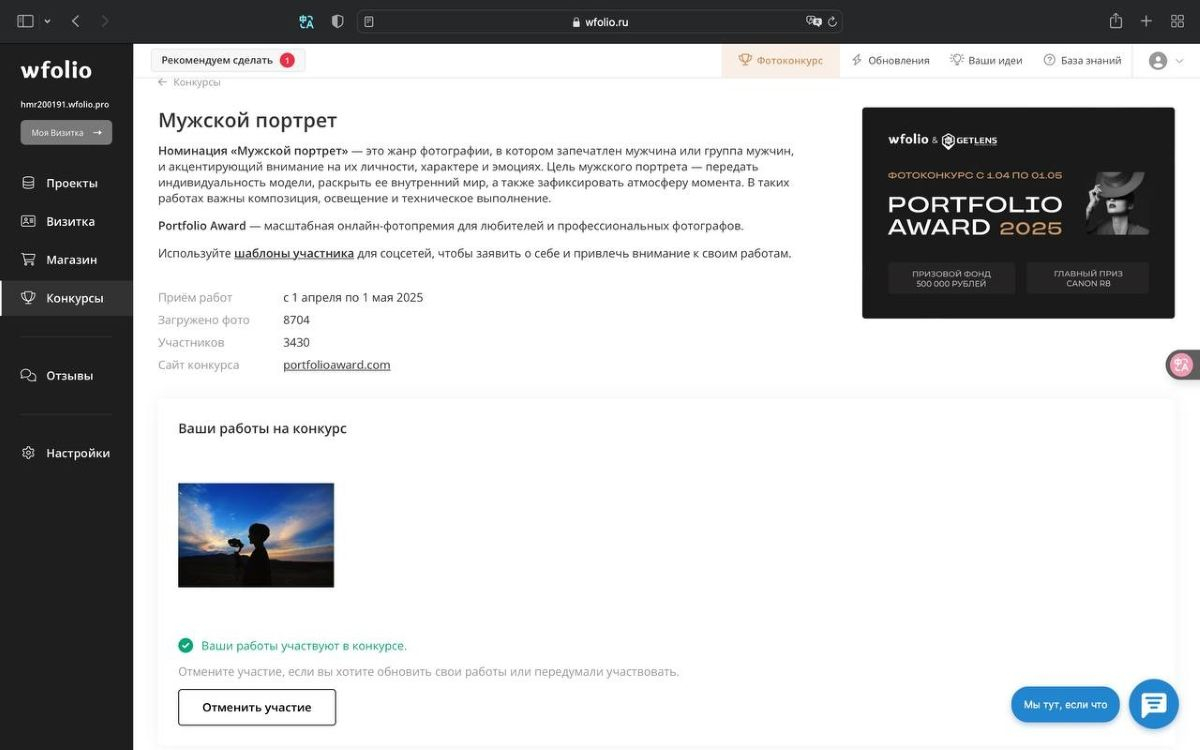Open the translation extension icon in the Safari toolbar
This screenshot has height=750, width=1200.
(x=307, y=21)
